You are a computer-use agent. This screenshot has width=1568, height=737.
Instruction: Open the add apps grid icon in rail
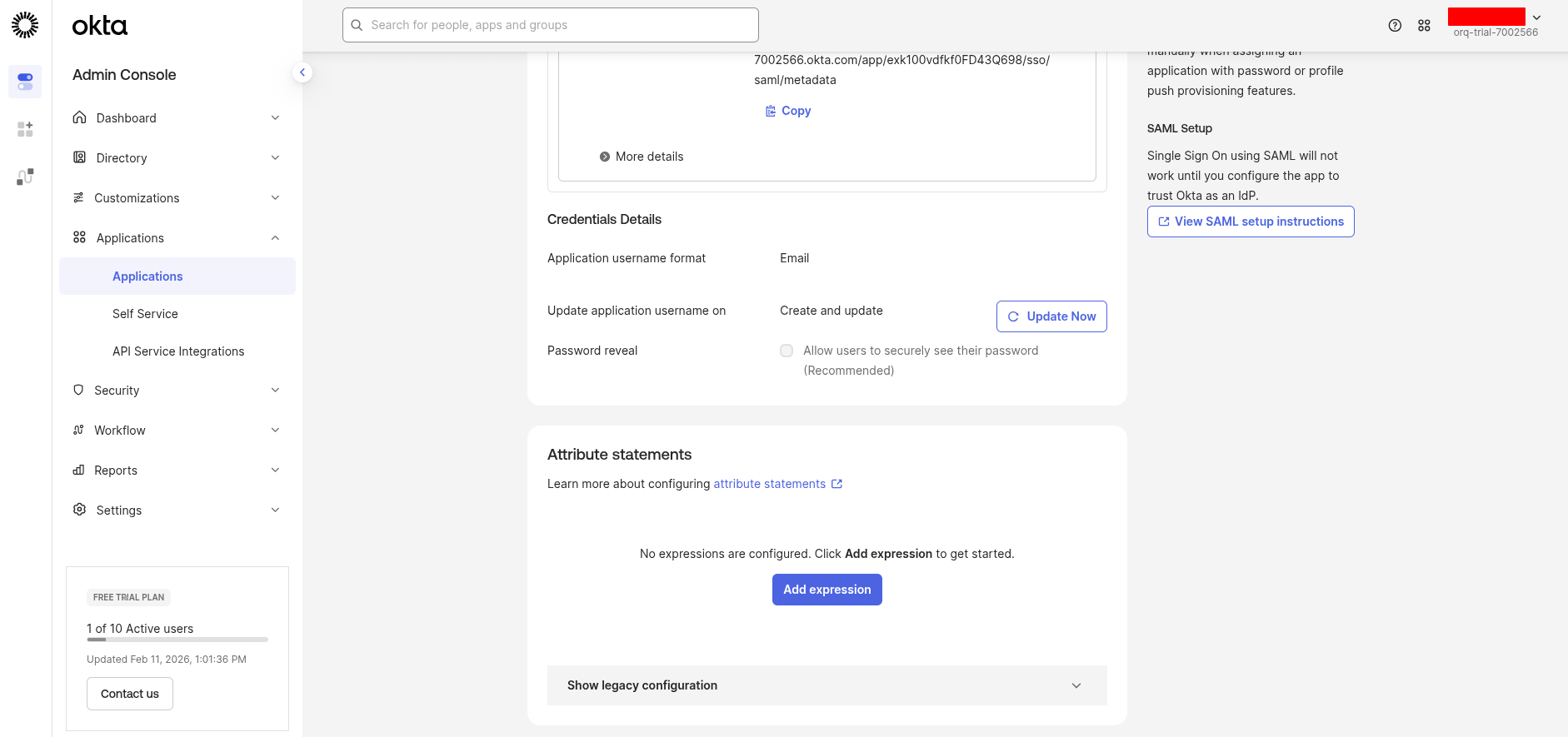(x=25, y=129)
